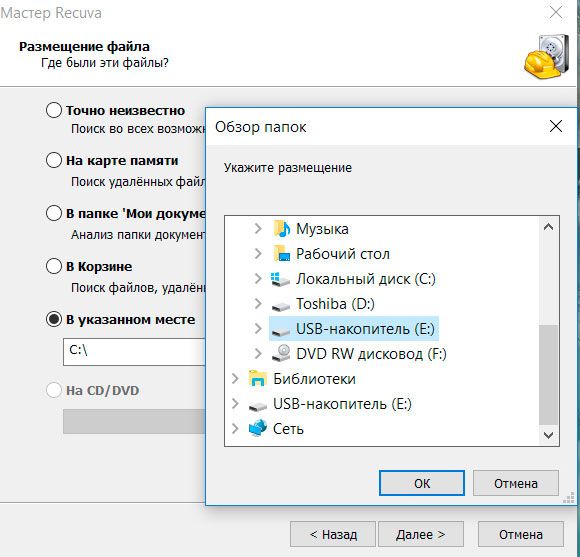Click the Recuva hard hat wizard icon

pyautogui.click(x=547, y=55)
